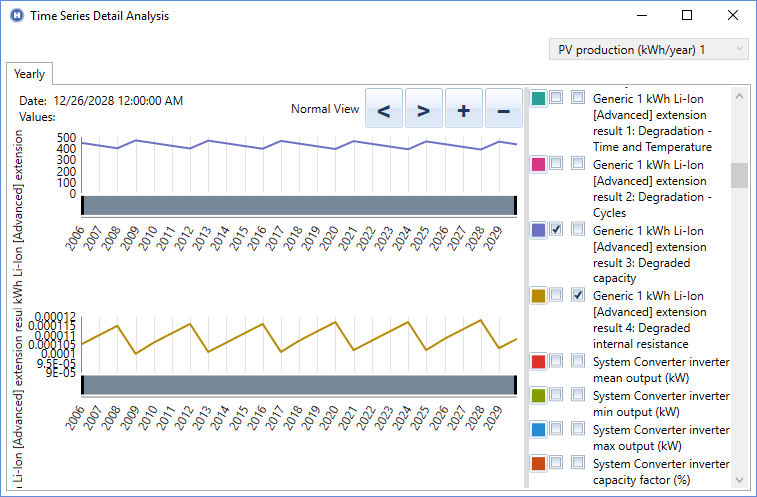Screen dimensions: 757x497
Task: Maximize the Time Series Detail Analysis window
Action: (687, 16)
